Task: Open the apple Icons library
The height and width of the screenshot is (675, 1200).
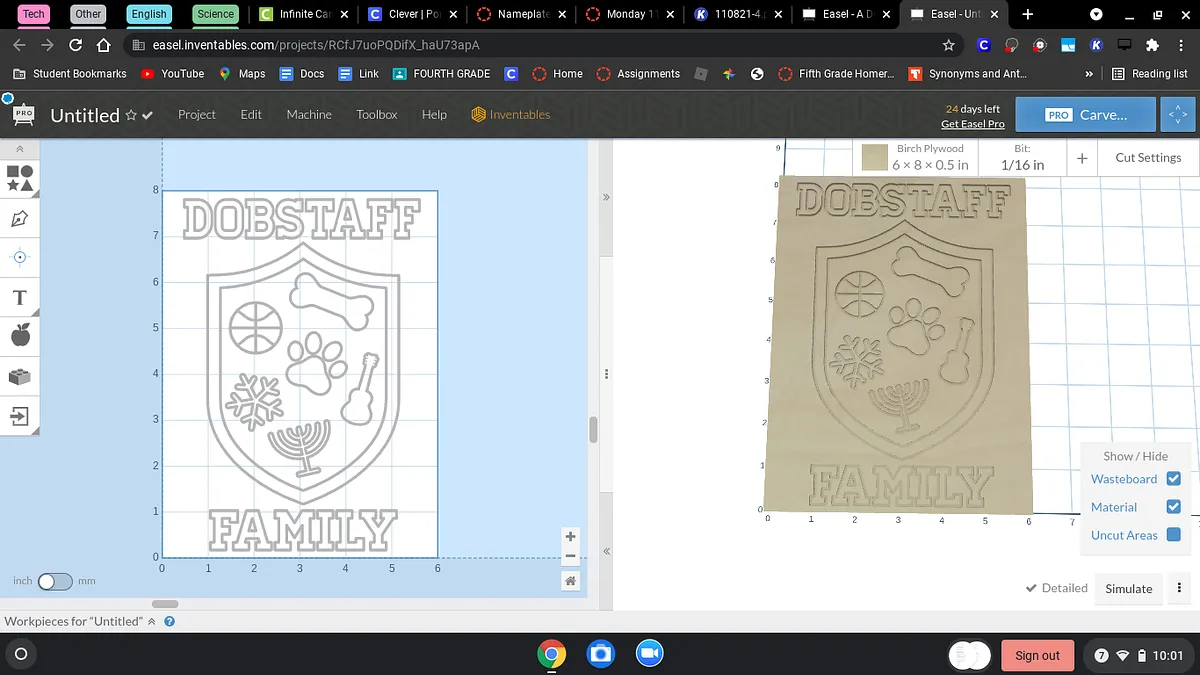Action: (x=19, y=336)
